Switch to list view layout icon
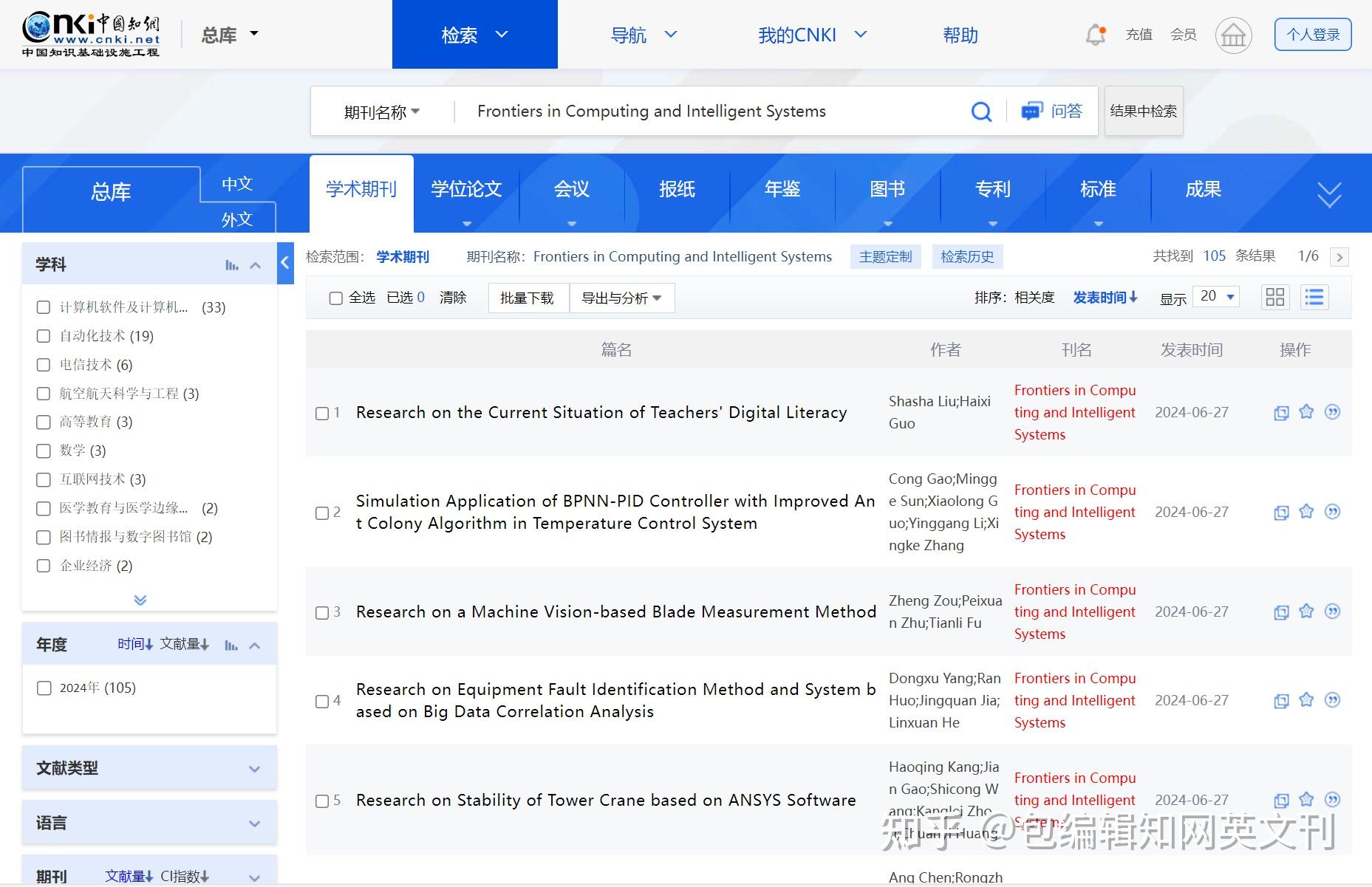Viewport: 1372px width, 887px height. pyautogui.click(x=1314, y=298)
